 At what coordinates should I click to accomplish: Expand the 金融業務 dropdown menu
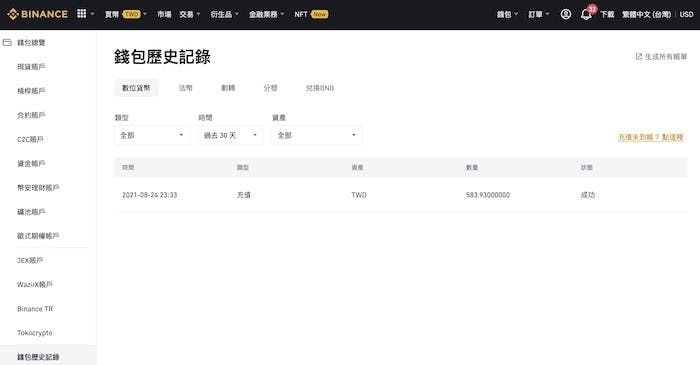coord(267,14)
